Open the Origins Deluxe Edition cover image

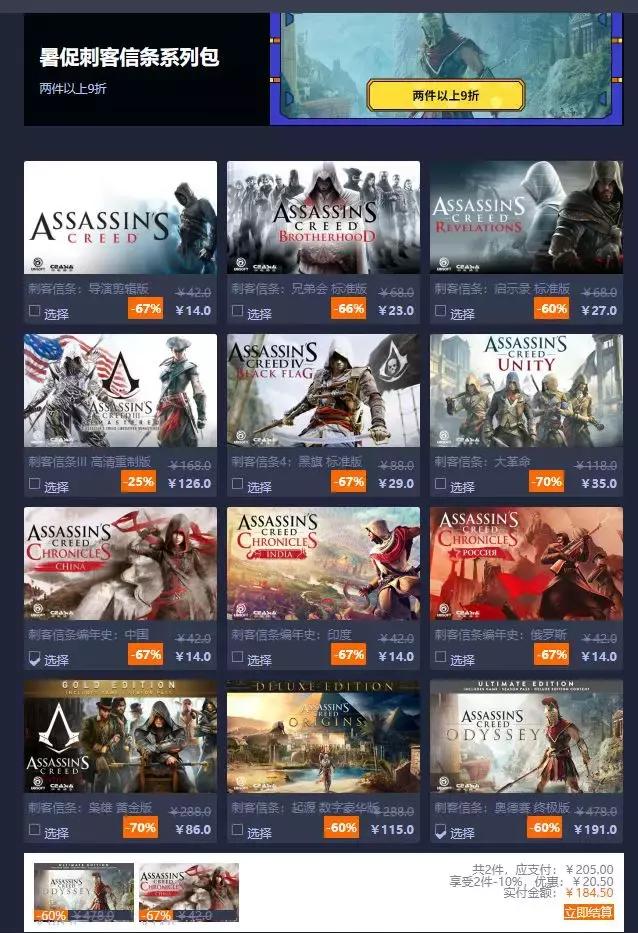(x=323, y=736)
